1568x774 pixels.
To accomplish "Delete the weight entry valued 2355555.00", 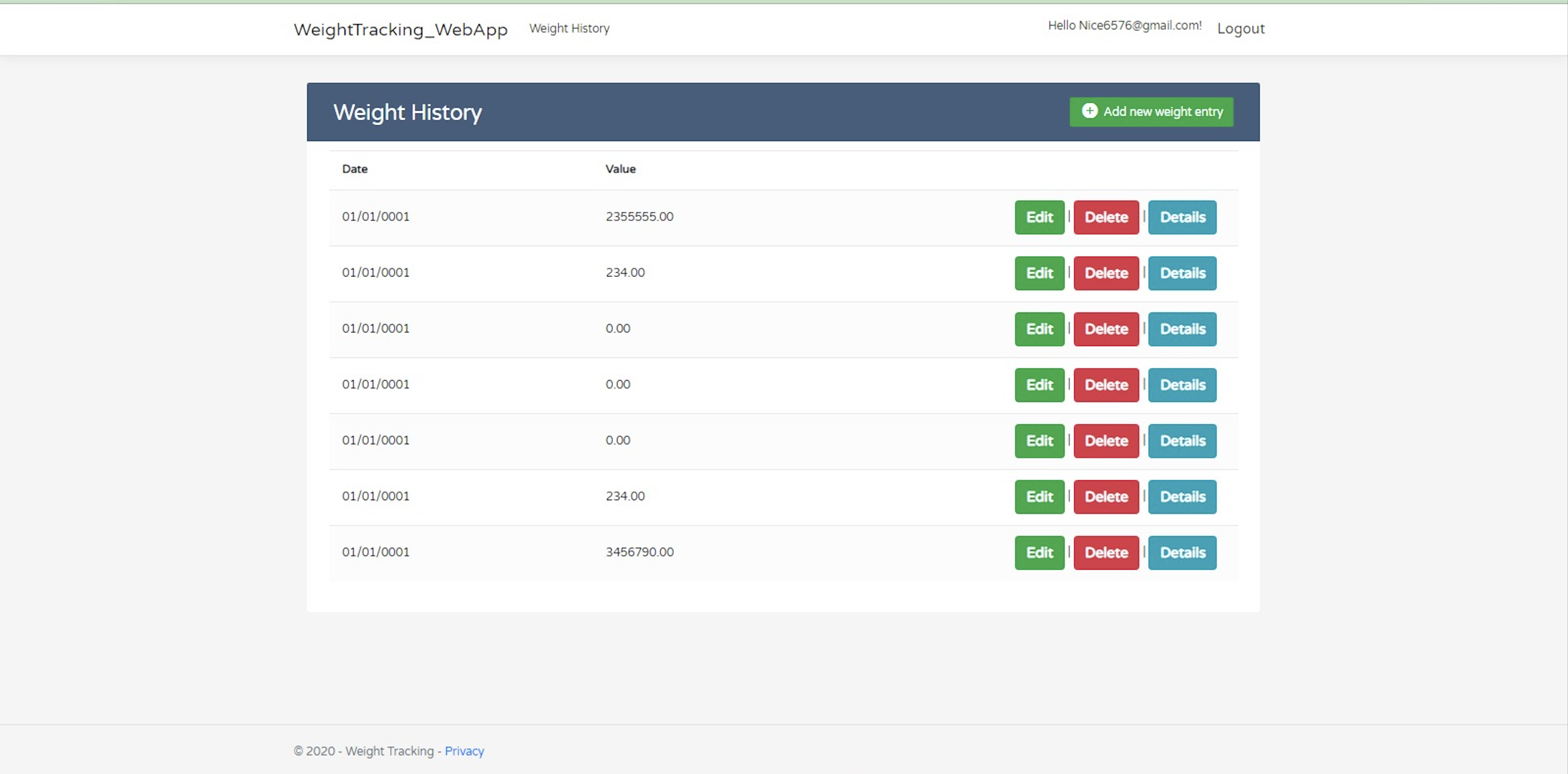I will coord(1106,217).
